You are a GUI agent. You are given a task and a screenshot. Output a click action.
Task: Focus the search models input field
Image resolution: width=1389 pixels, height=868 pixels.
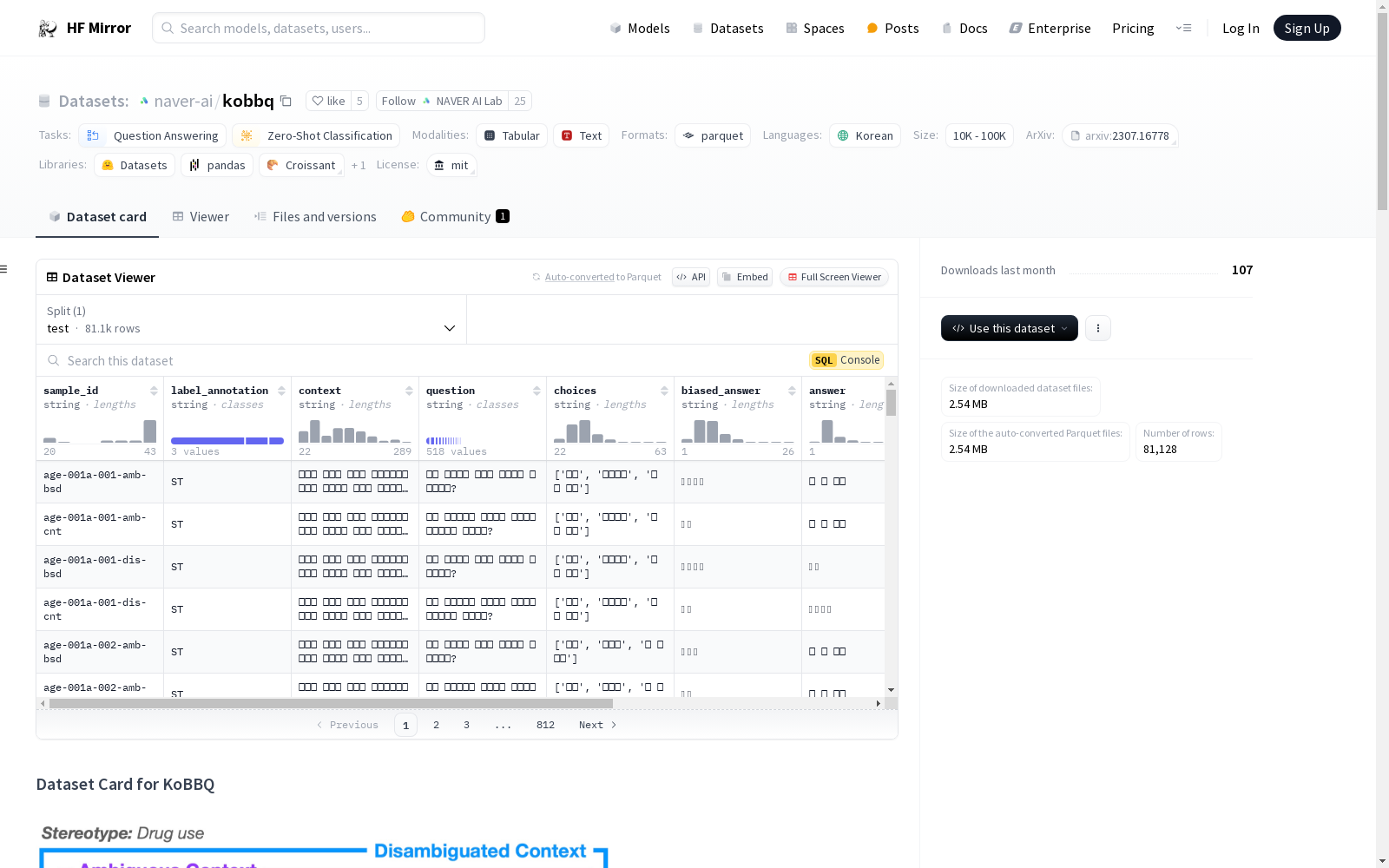(319, 28)
